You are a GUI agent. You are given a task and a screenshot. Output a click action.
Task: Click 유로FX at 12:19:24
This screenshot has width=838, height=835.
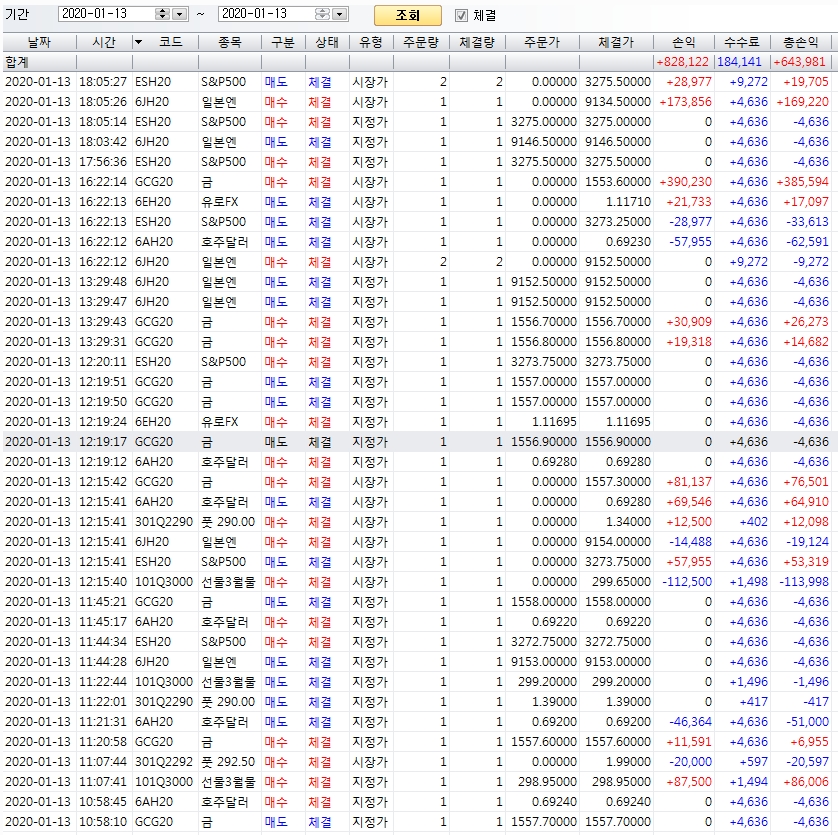coord(220,422)
